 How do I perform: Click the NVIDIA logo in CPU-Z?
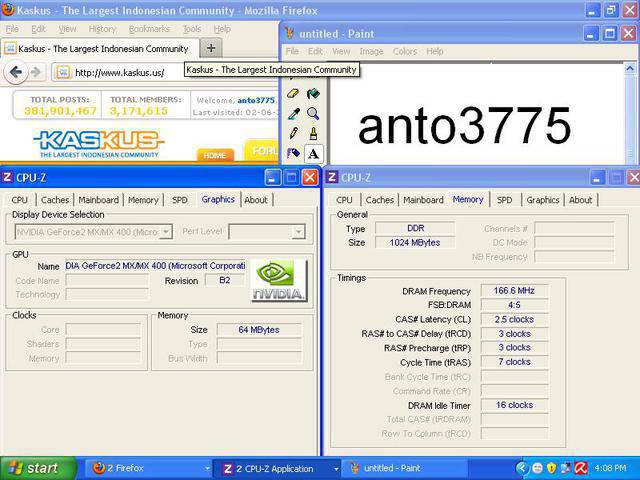pos(279,280)
